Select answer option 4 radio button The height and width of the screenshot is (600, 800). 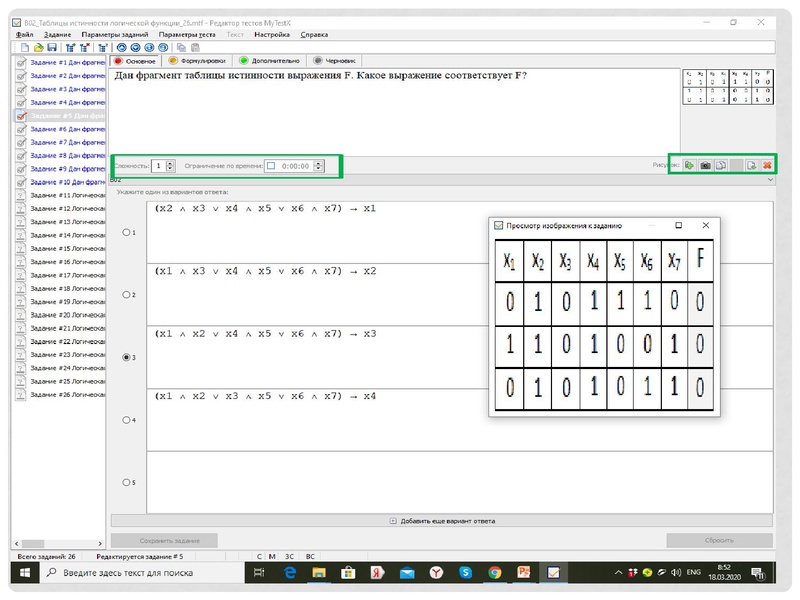tap(125, 420)
